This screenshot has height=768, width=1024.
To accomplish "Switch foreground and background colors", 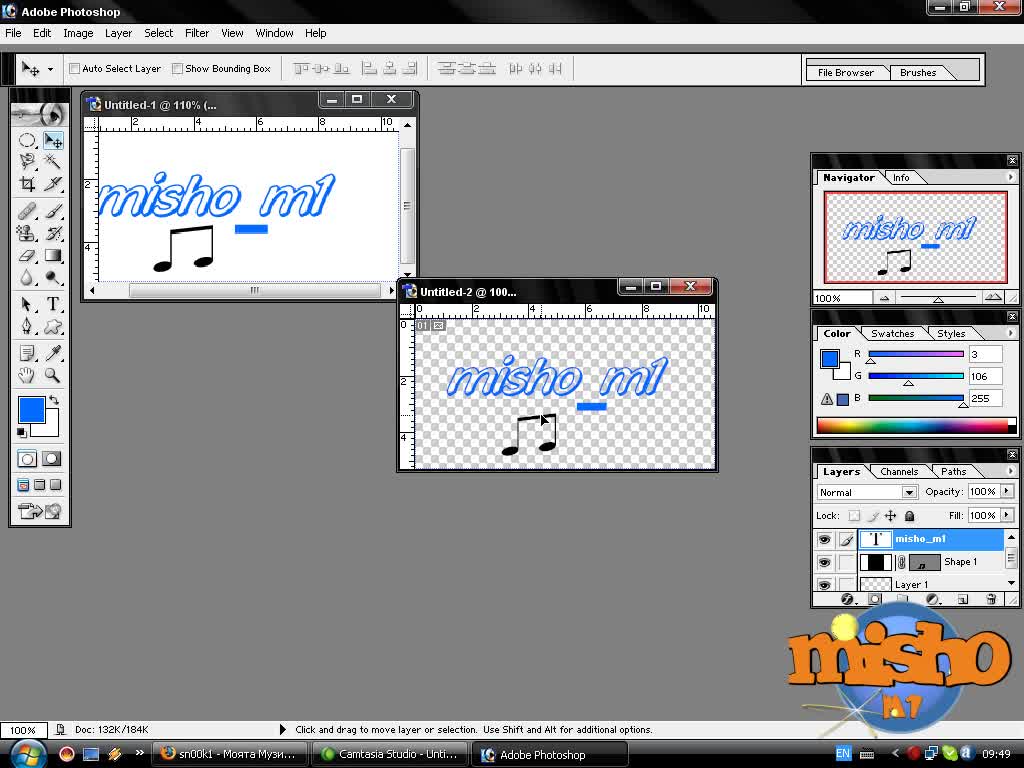I will click(x=54, y=399).
